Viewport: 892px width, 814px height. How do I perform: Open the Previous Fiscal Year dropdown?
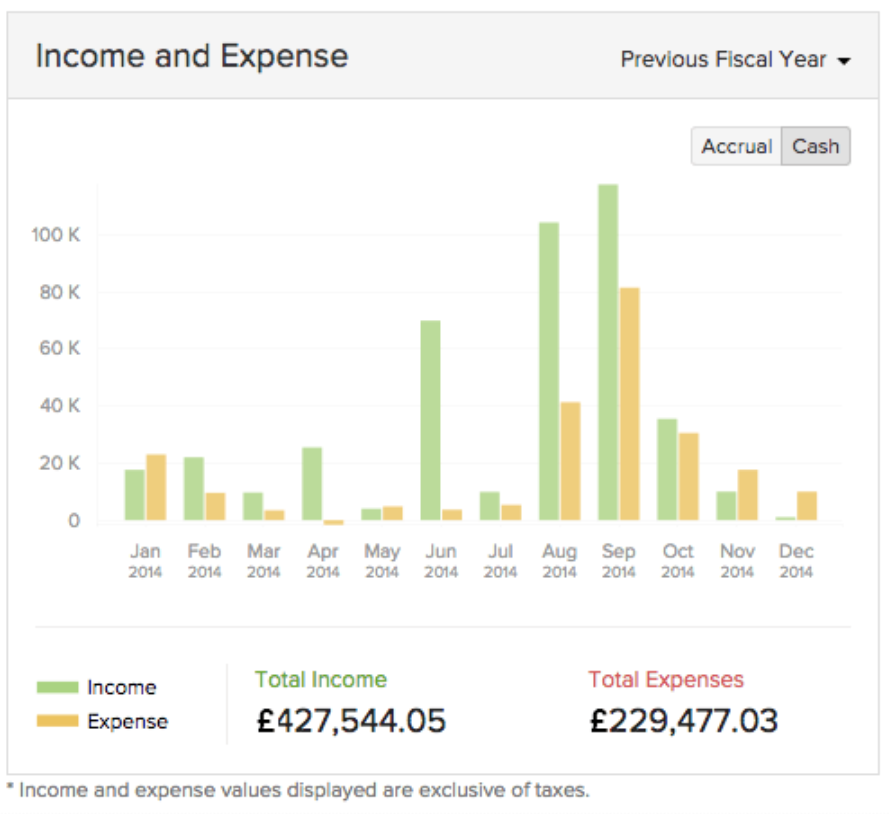735,60
